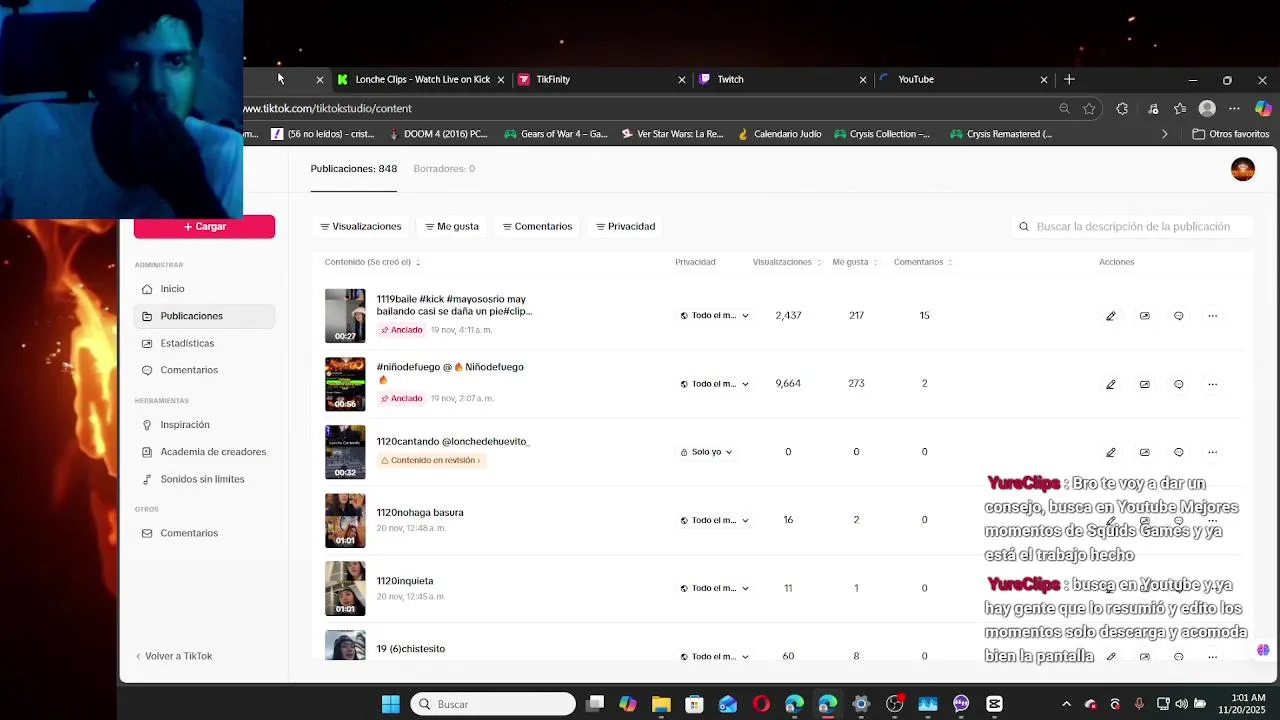Viewport: 1280px width, 720px height.
Task: Click the TikTok Studio profile avatar
Action: pyautogui.click(x=1242, y=169)
